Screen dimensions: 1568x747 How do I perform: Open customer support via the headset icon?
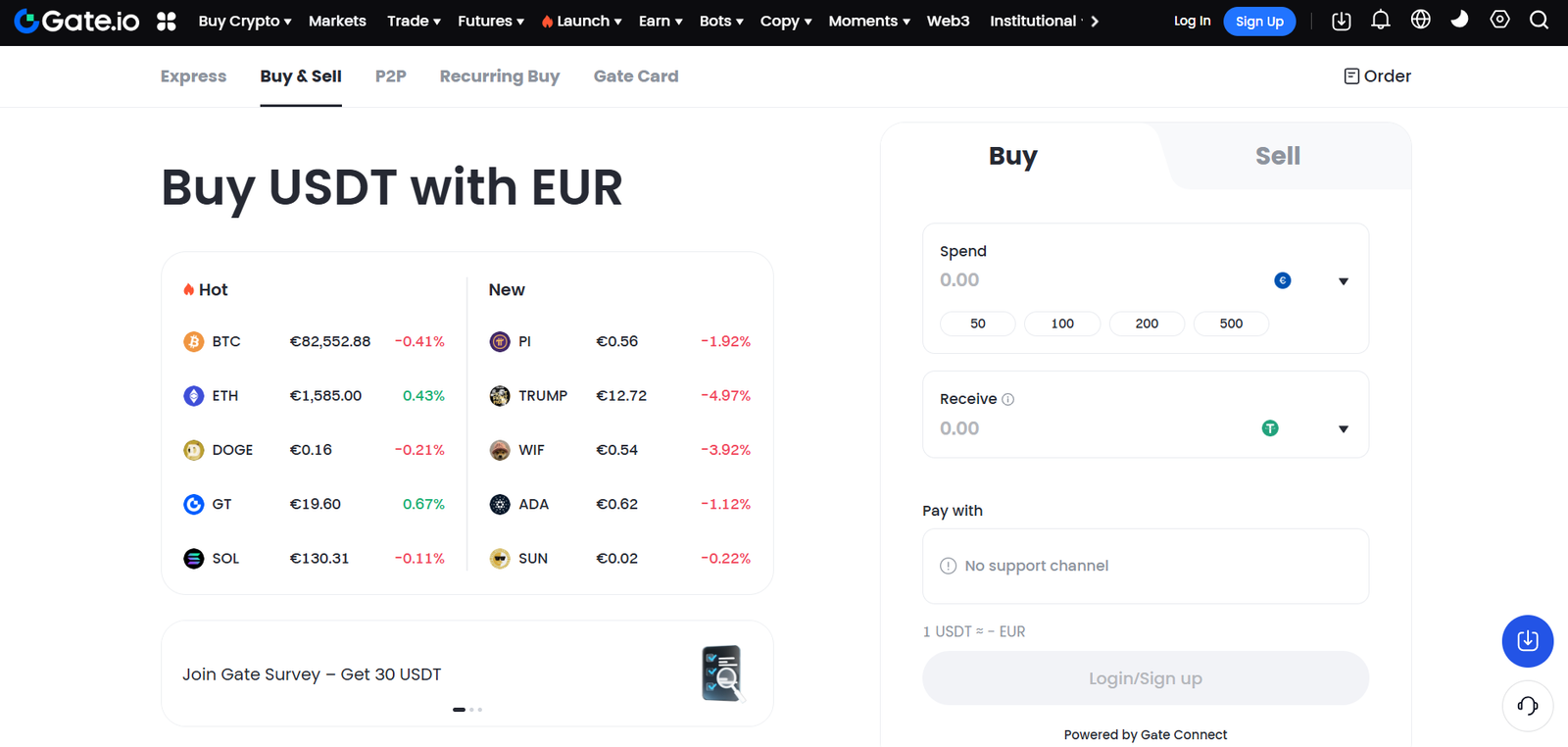click(x=1526, y=706)
